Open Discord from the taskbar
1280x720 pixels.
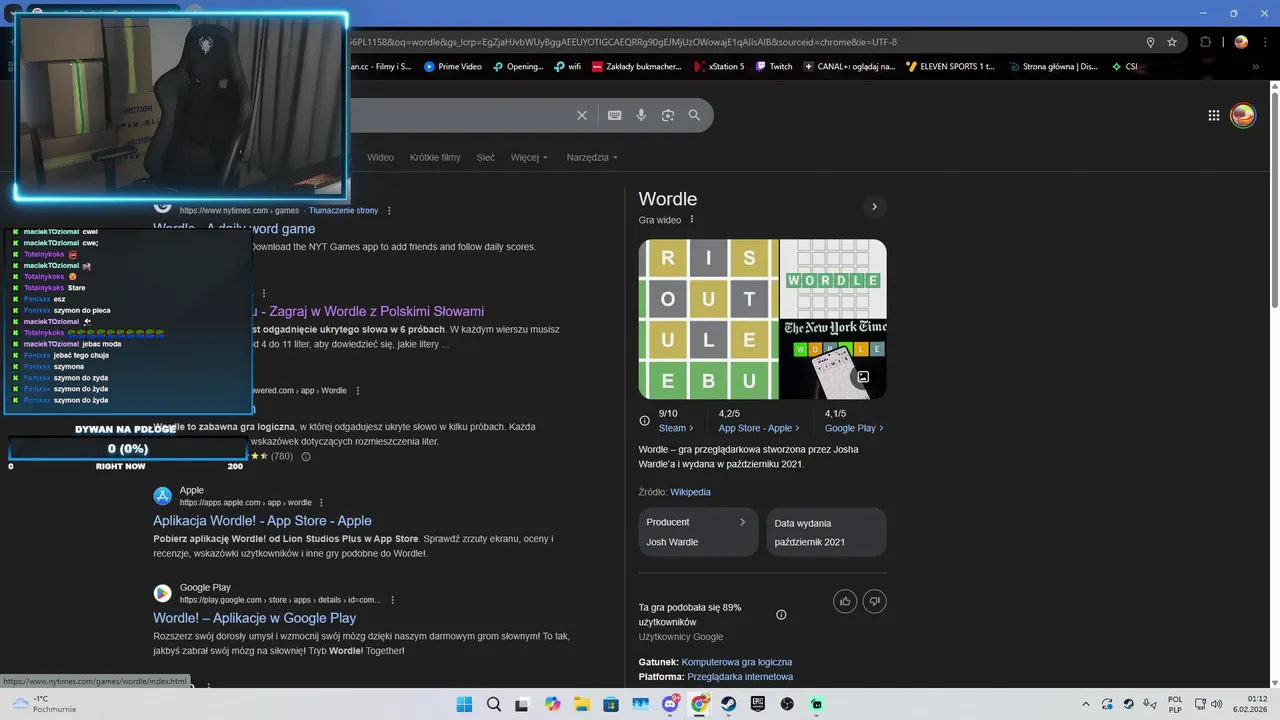[670, 704]
